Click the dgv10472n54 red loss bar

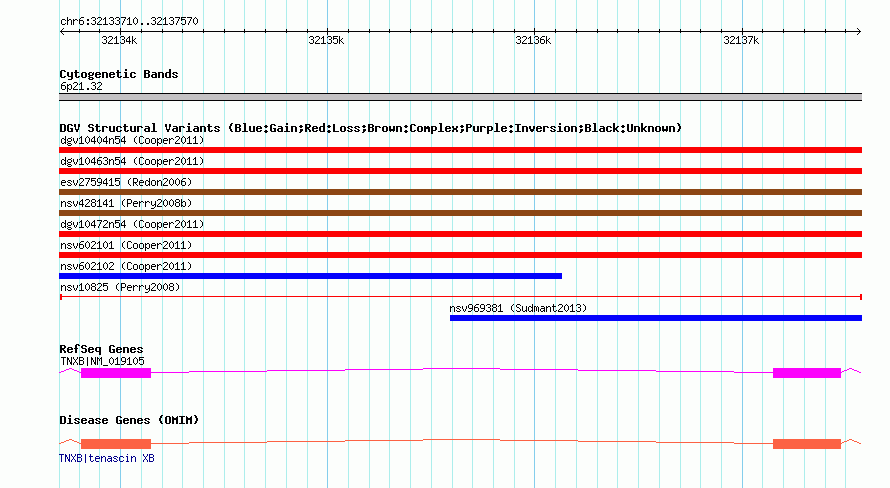[460, 234]
